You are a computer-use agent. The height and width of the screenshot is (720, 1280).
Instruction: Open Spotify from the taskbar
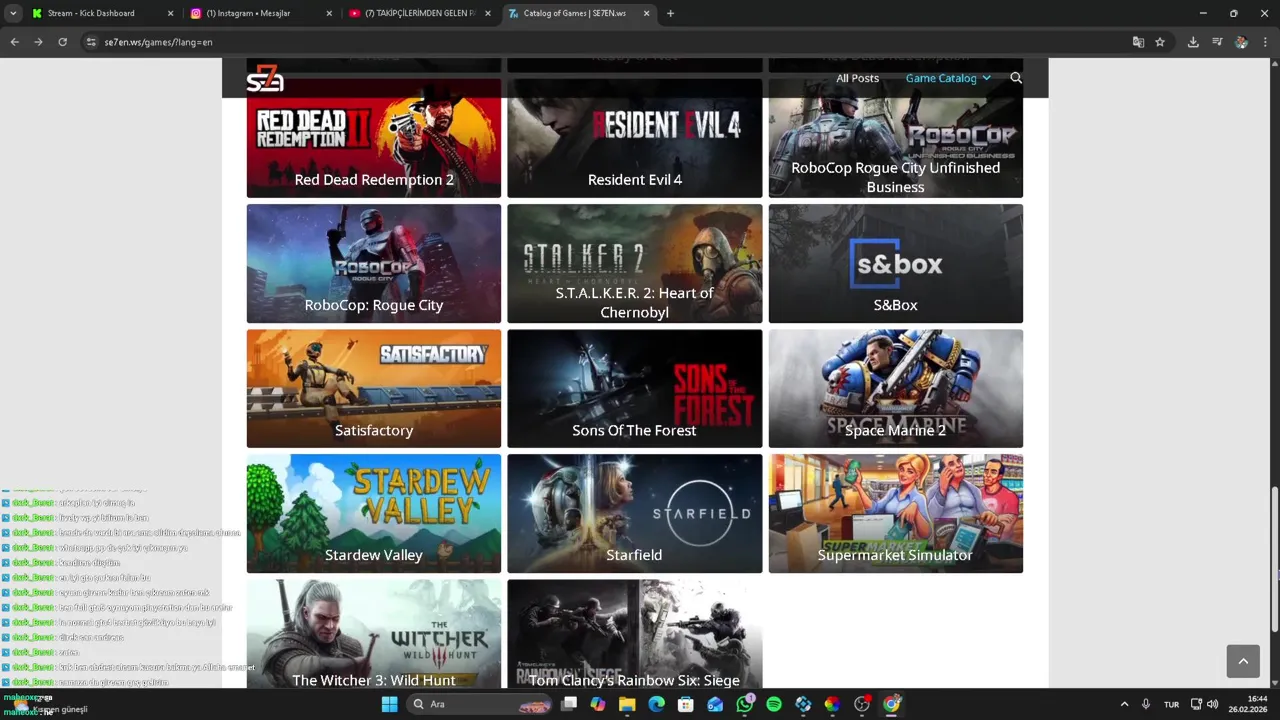pos(774,704)
